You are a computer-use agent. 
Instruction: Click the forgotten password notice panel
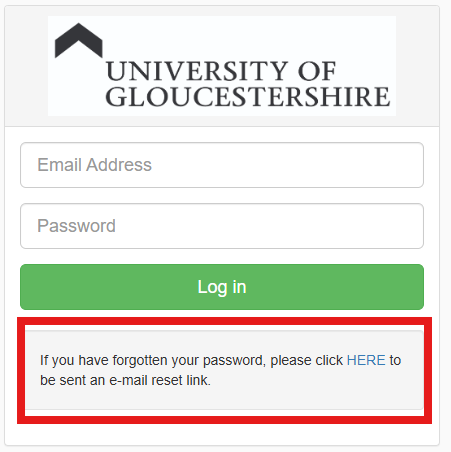(224, 370)
